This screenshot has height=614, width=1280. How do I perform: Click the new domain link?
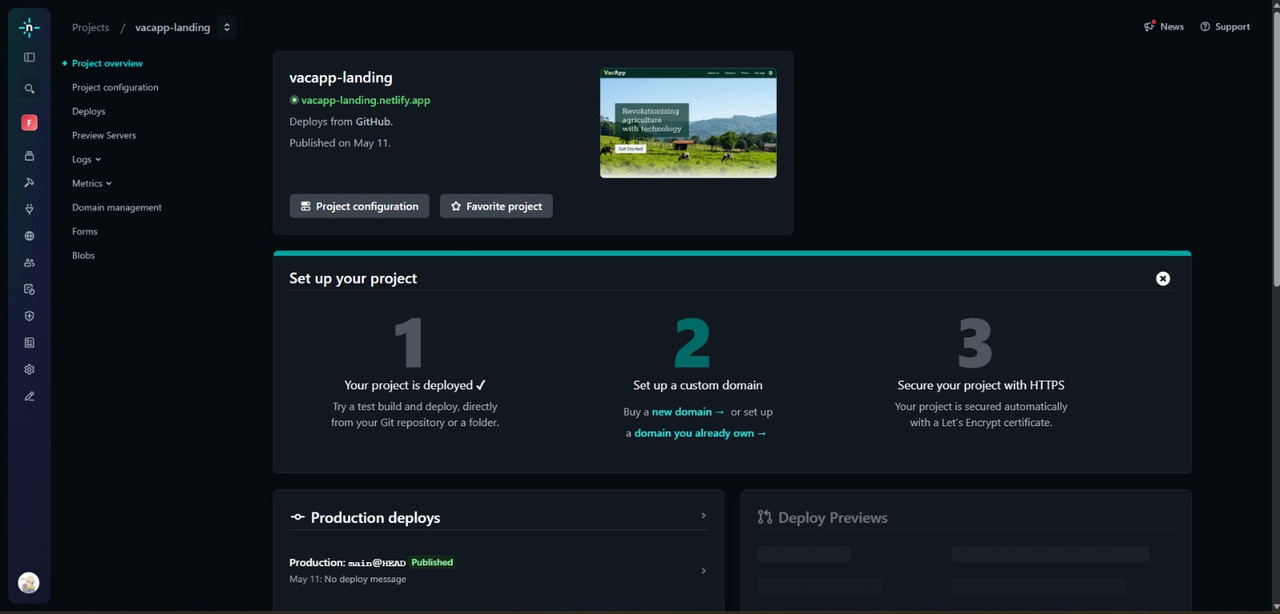pyautogui.click(x=688, y=412)
